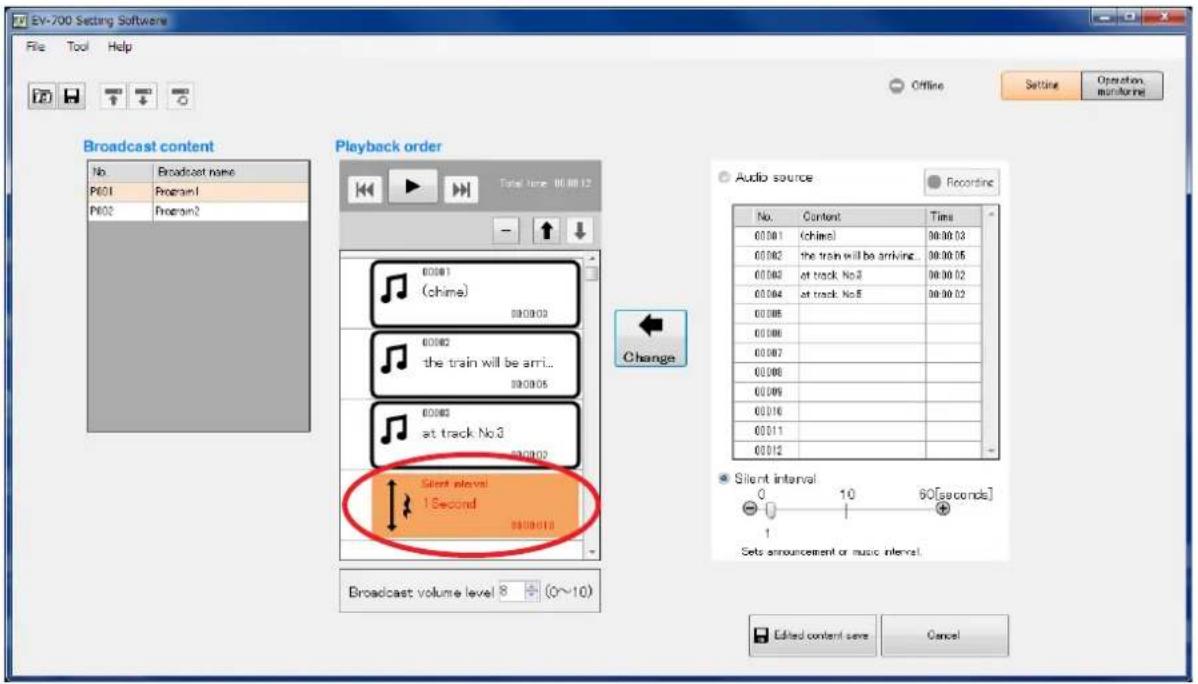This screenshot has width=1198, height=684.
Task: Click the EV-700 title bar app icon
Action: click(x=21, y=21)
